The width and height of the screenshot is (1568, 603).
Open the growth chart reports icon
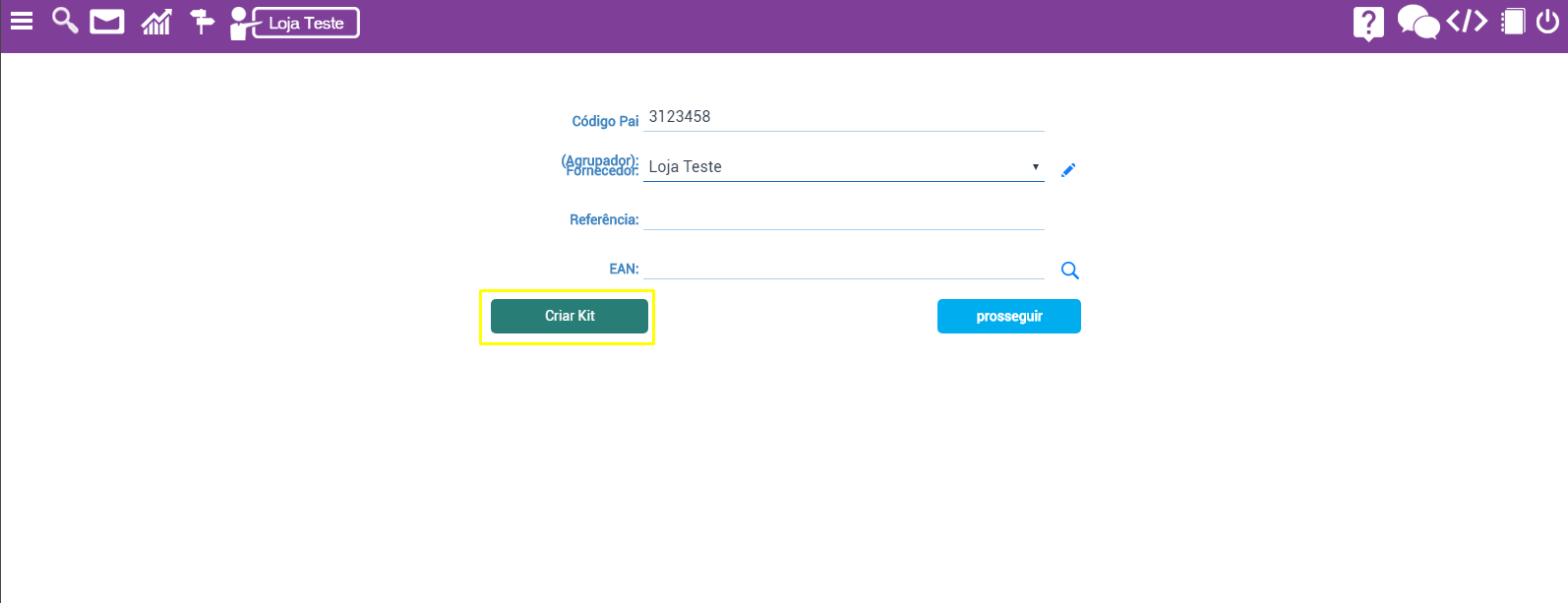pos(156,22)
